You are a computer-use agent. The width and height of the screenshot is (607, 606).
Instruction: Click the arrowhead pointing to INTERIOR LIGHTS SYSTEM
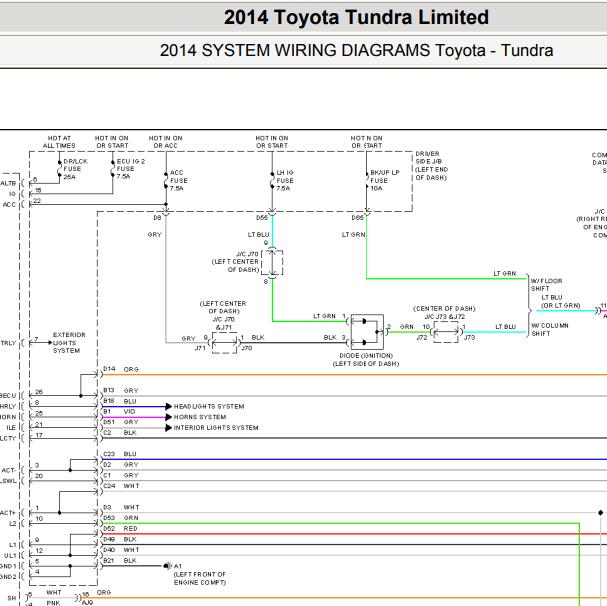click(x=168, y=427)
